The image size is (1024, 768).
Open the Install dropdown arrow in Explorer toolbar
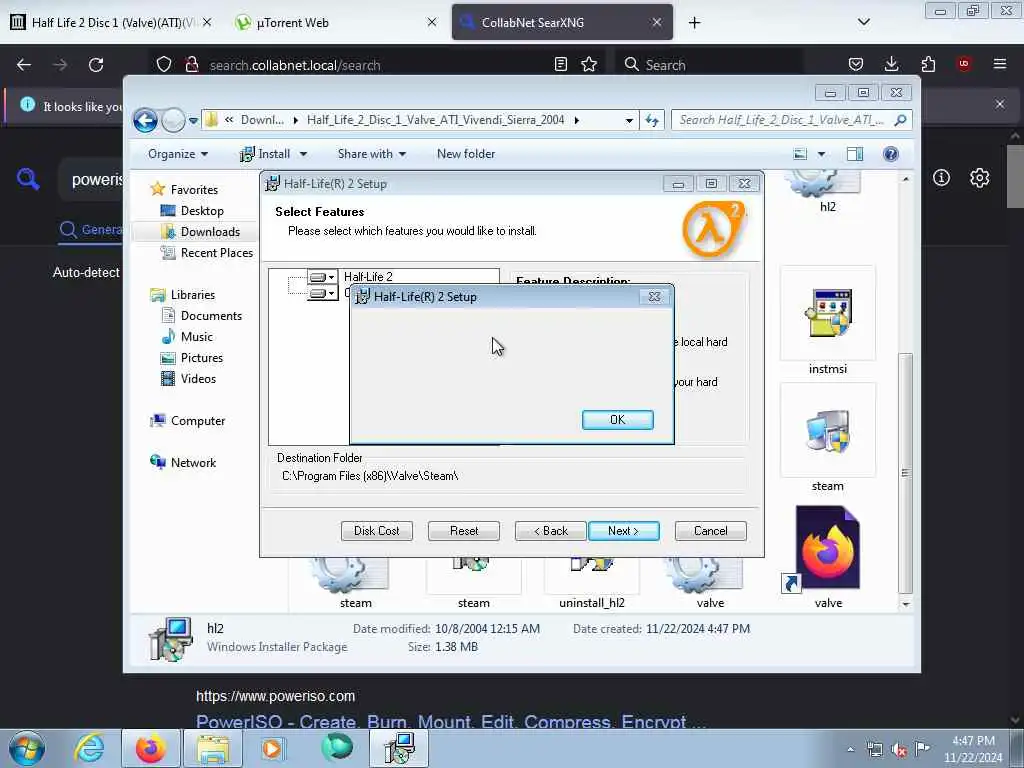coord(303,154)
